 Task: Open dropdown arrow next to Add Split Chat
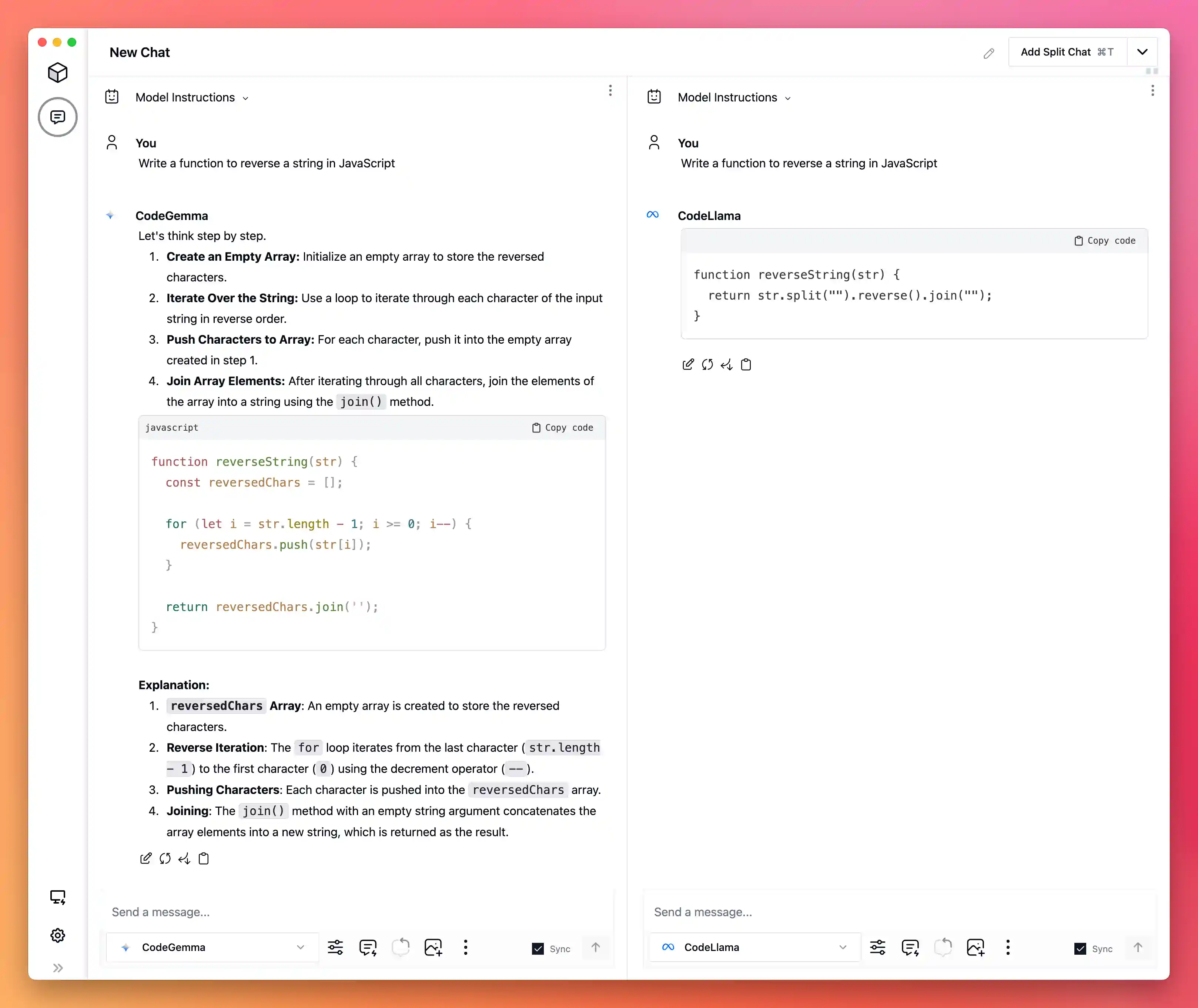(1142, 52)
